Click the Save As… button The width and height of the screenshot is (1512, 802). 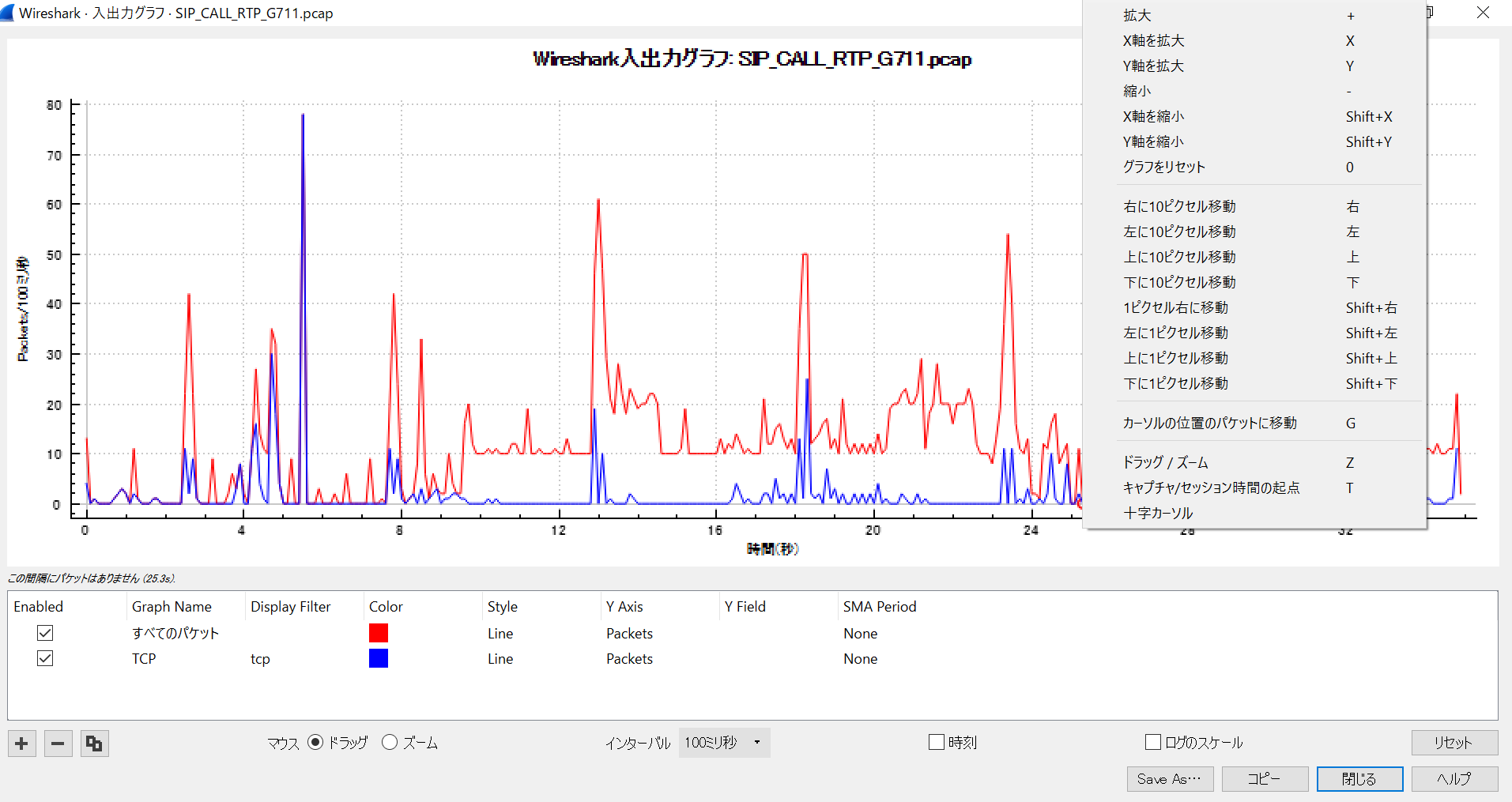(1170, 779)
